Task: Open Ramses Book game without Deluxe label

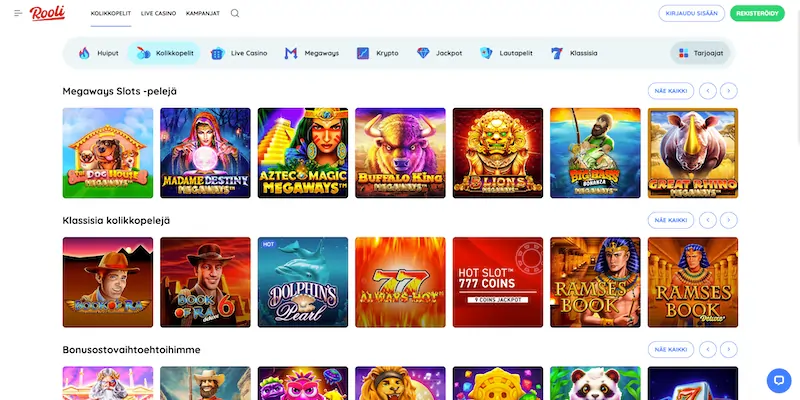Action: pyautogui.click(x=595, y=282)
